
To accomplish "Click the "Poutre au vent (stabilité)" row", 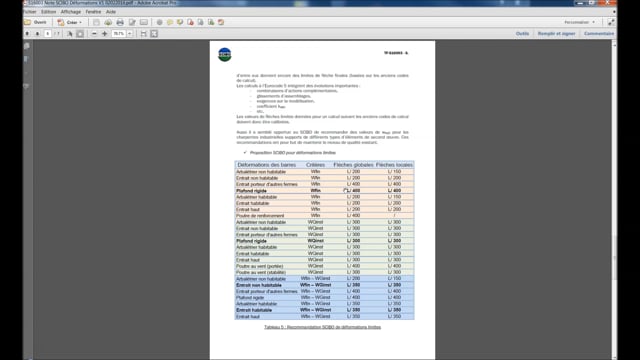I will coord(324,272).
